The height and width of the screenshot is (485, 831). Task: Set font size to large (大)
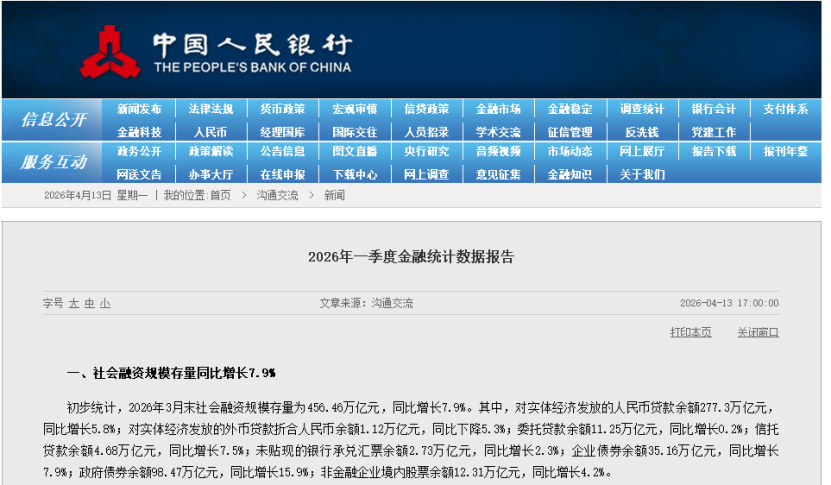coord(73,303)
